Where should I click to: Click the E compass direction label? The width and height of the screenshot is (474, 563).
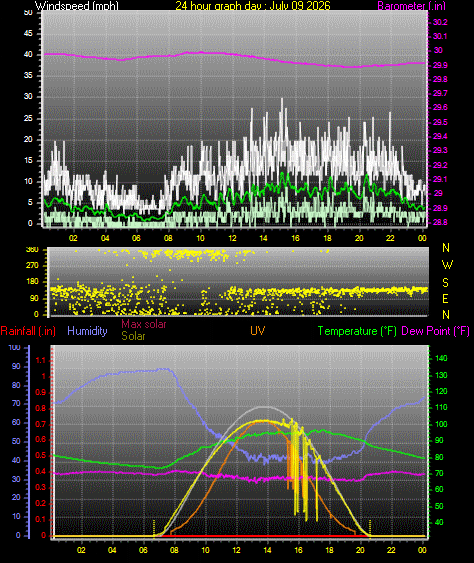pos(445,298)
